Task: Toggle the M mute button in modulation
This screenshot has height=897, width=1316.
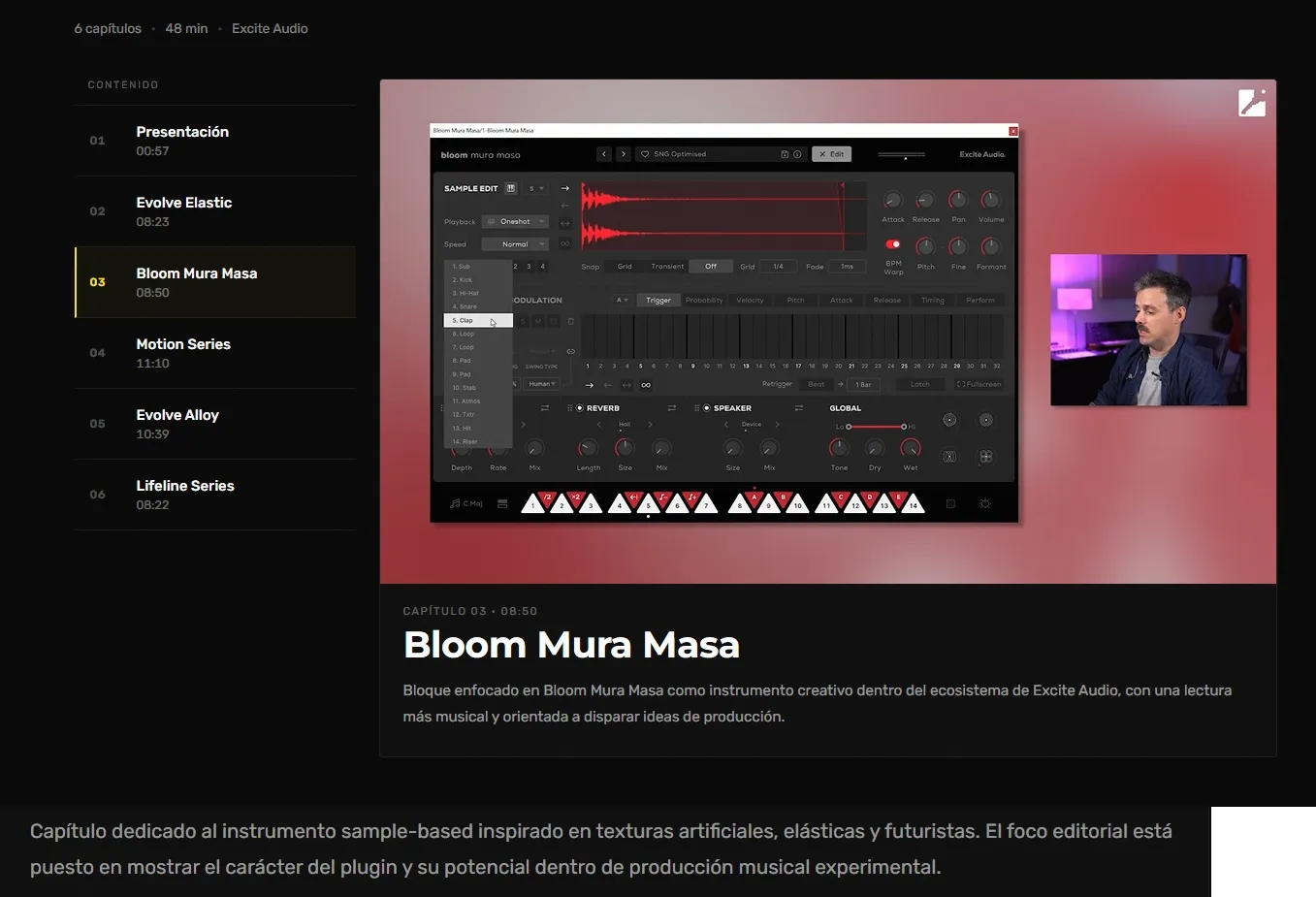Action: [538, 321]
